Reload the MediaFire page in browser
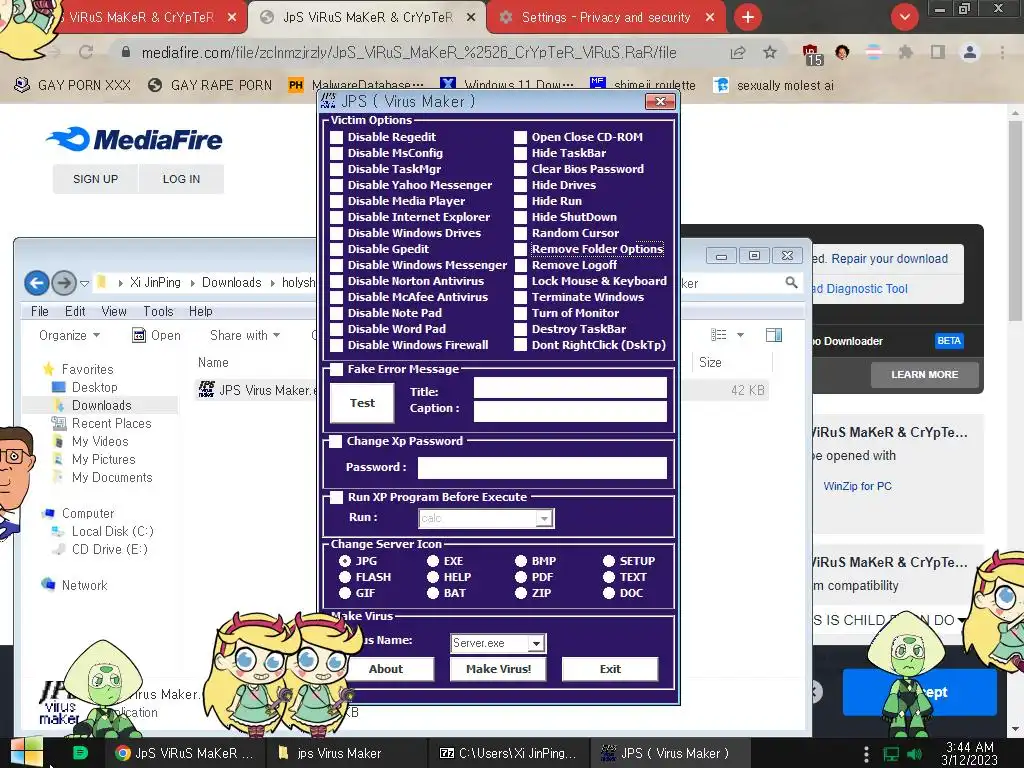The image size is (1024, 768). (x=86, y=52)
